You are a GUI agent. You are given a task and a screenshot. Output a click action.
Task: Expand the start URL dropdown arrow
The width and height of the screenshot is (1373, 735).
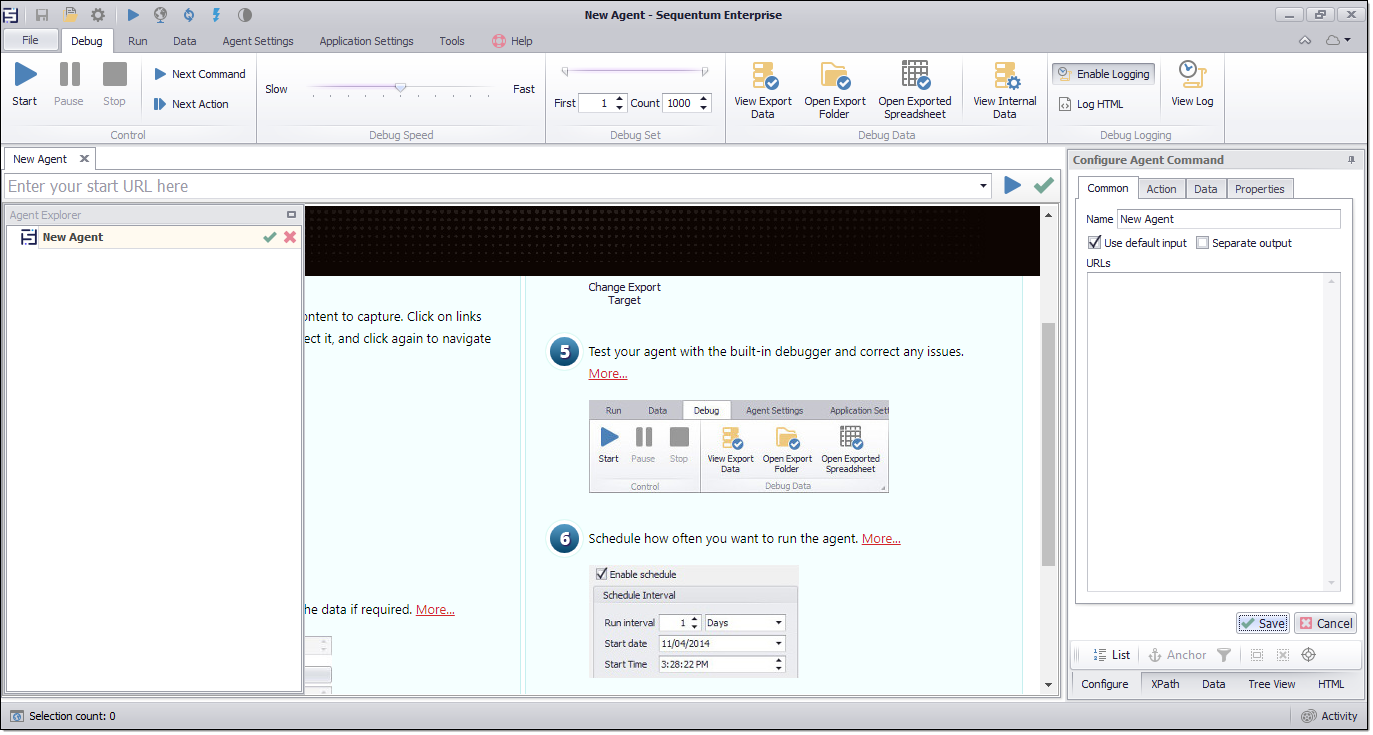[x=984, y=186]
